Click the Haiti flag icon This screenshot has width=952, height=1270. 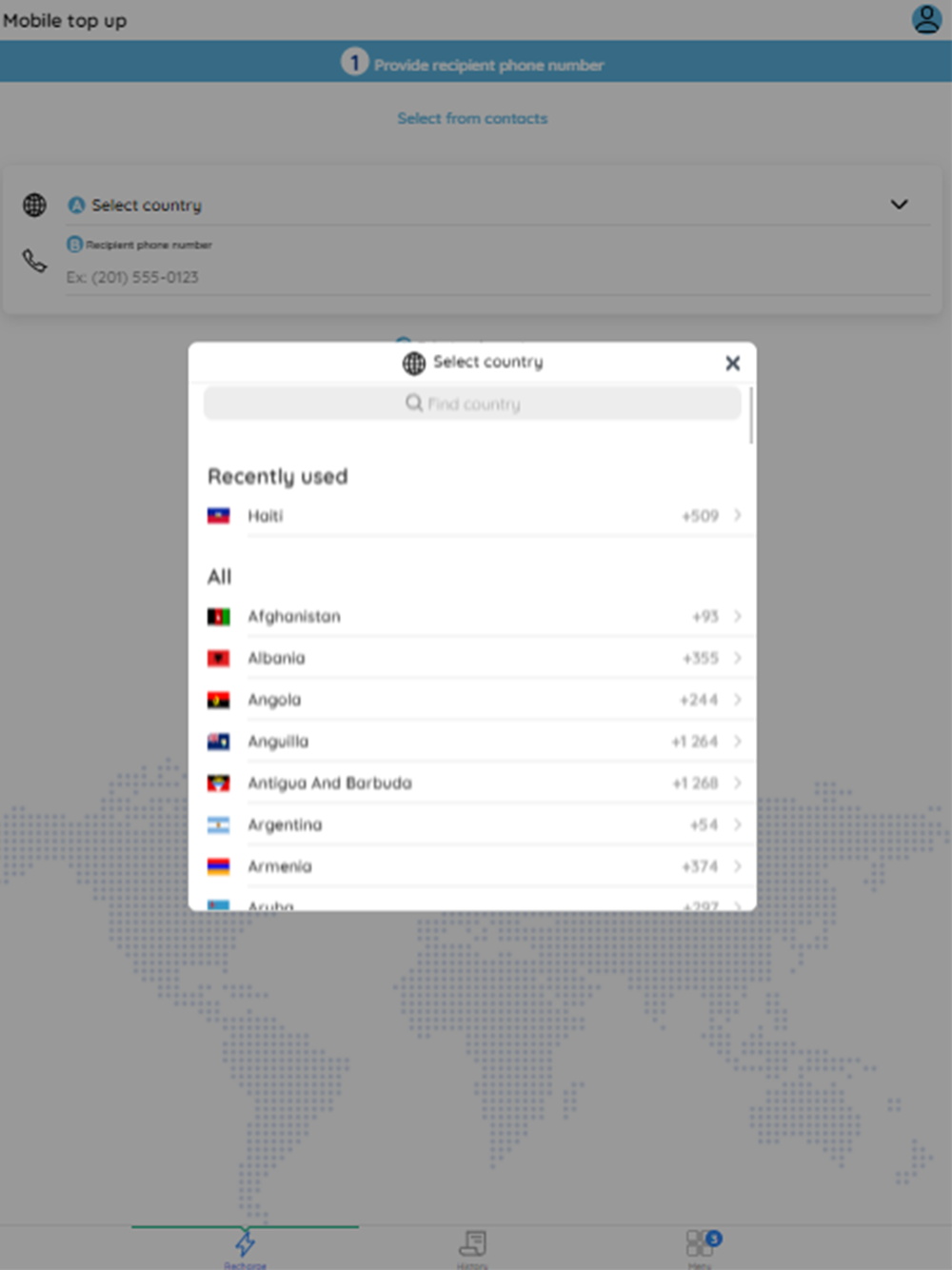(219, 516)
